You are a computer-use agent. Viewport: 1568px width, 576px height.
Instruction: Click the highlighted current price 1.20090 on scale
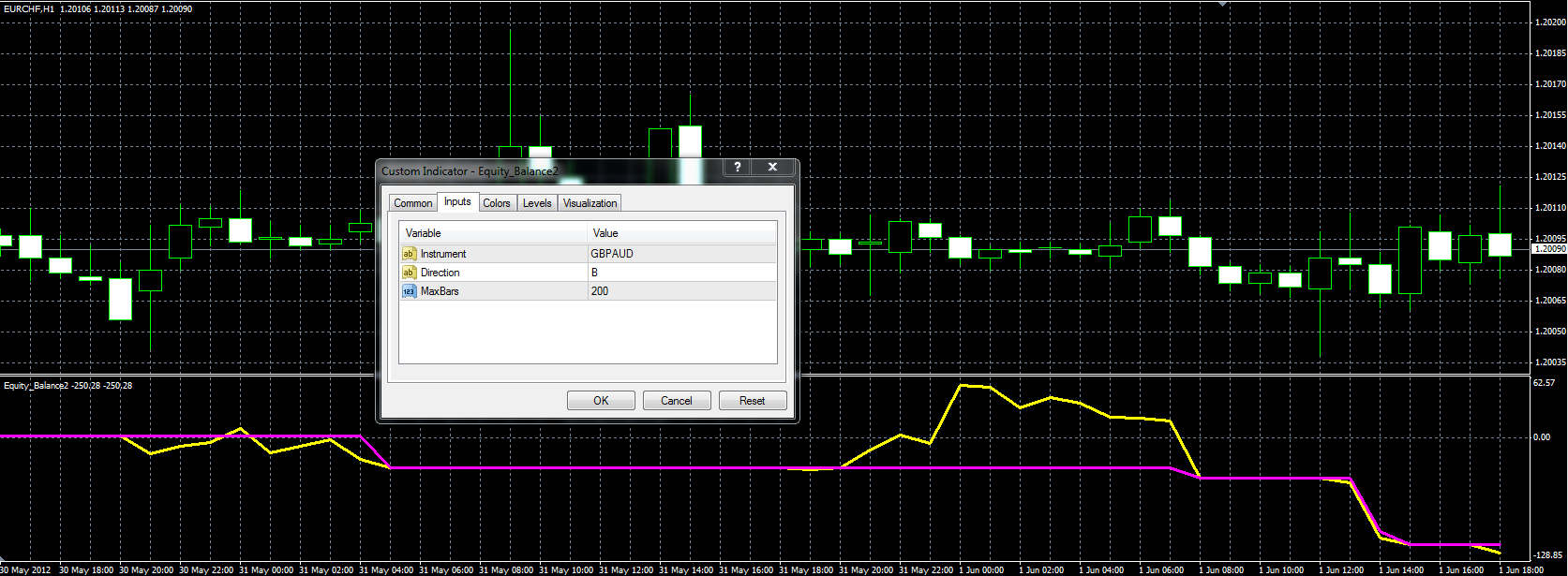click(1550, 249)
